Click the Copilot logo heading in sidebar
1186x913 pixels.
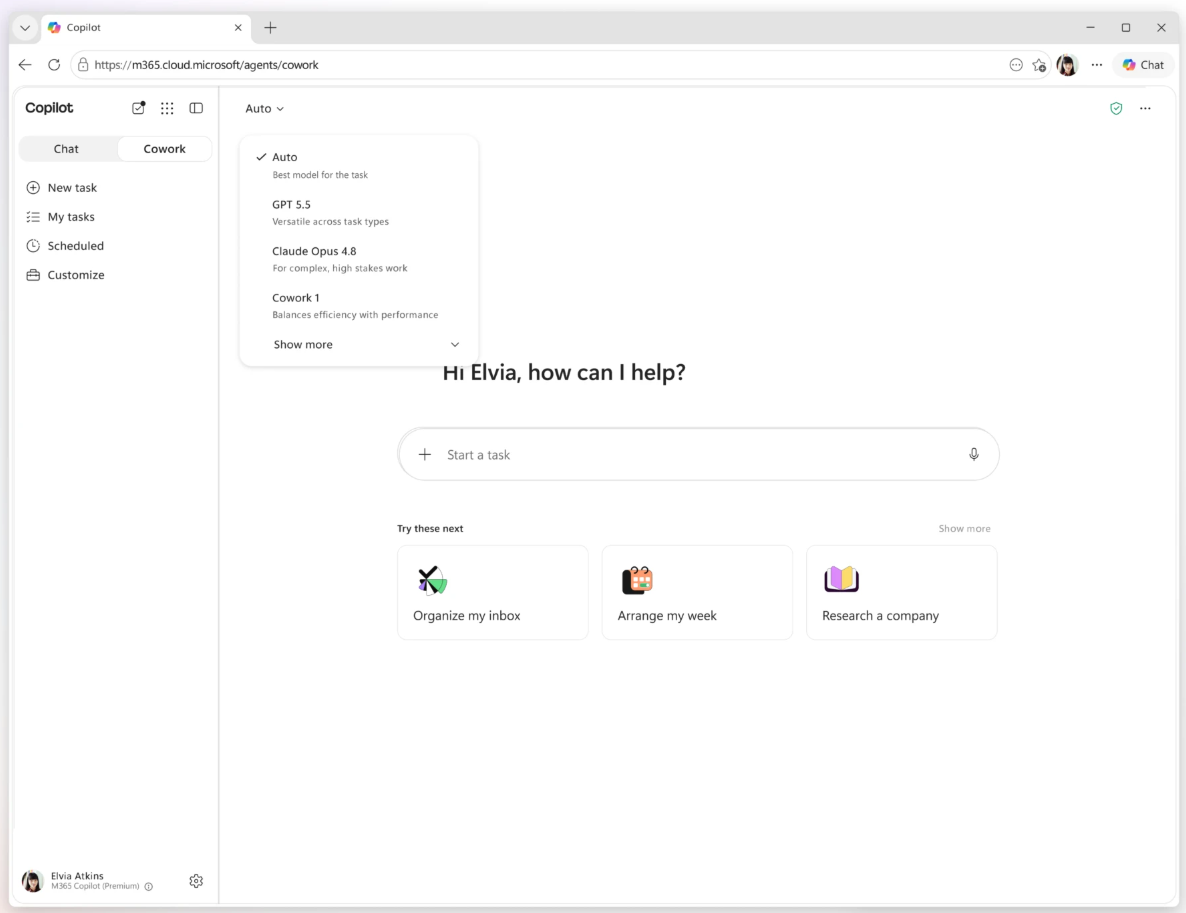coord(49,108)
